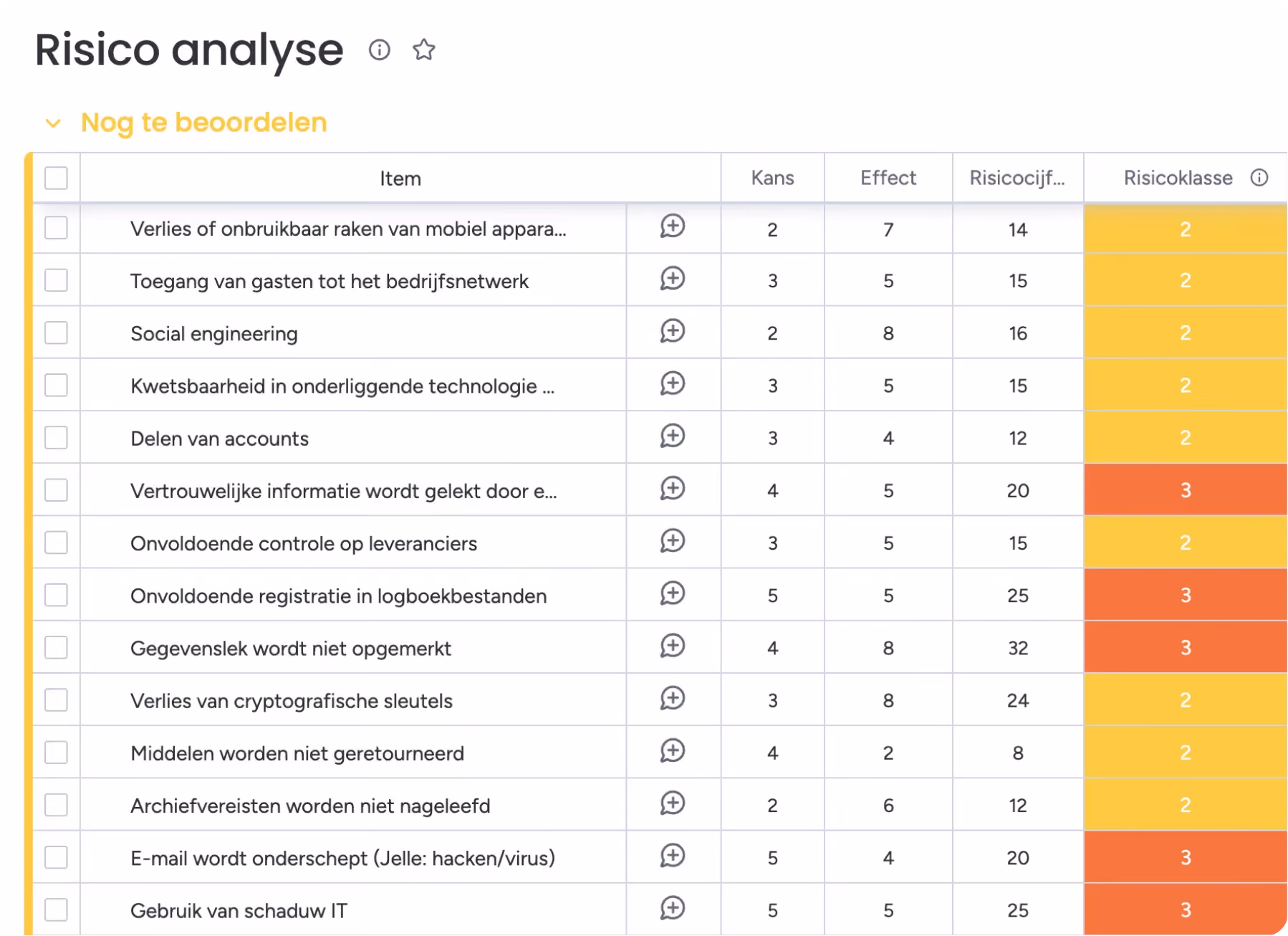Open the conversation for the Toegang van gasten row

(x=673, y=279)
